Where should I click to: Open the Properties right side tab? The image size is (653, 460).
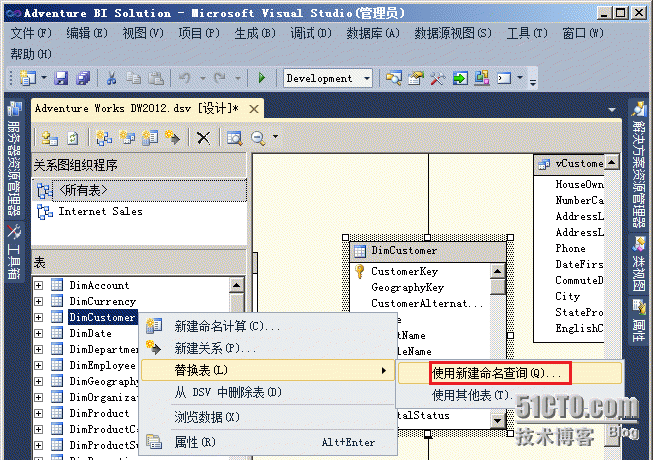point(638,321)
